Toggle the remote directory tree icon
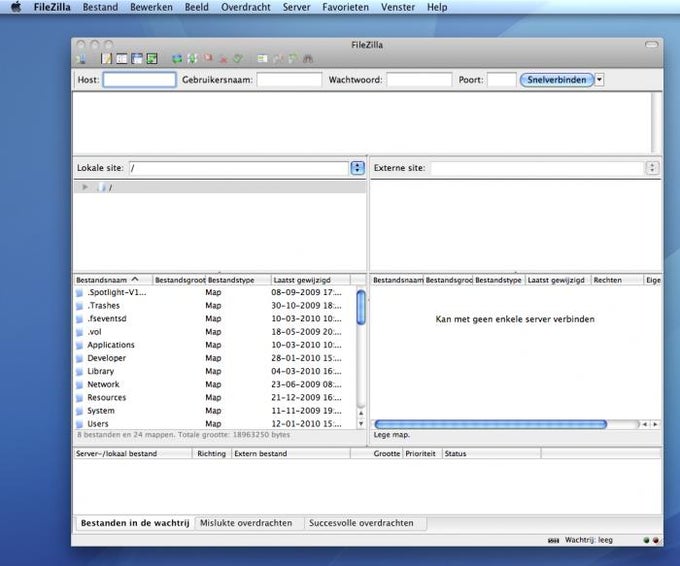 [x=137, y=59]
